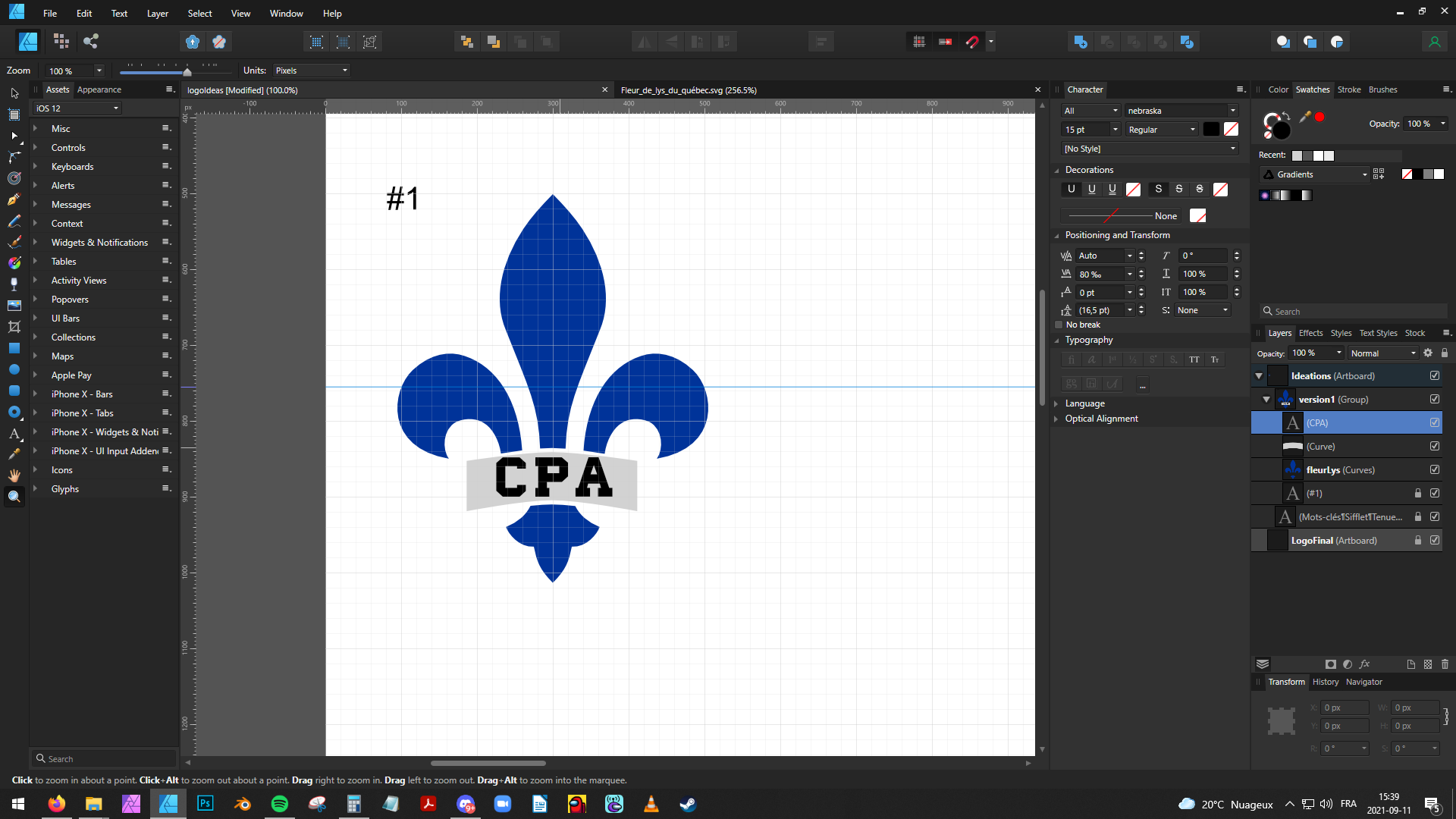Grab the Zoom tool
This screenshot has width=1456, height=819.
point(14,496)
